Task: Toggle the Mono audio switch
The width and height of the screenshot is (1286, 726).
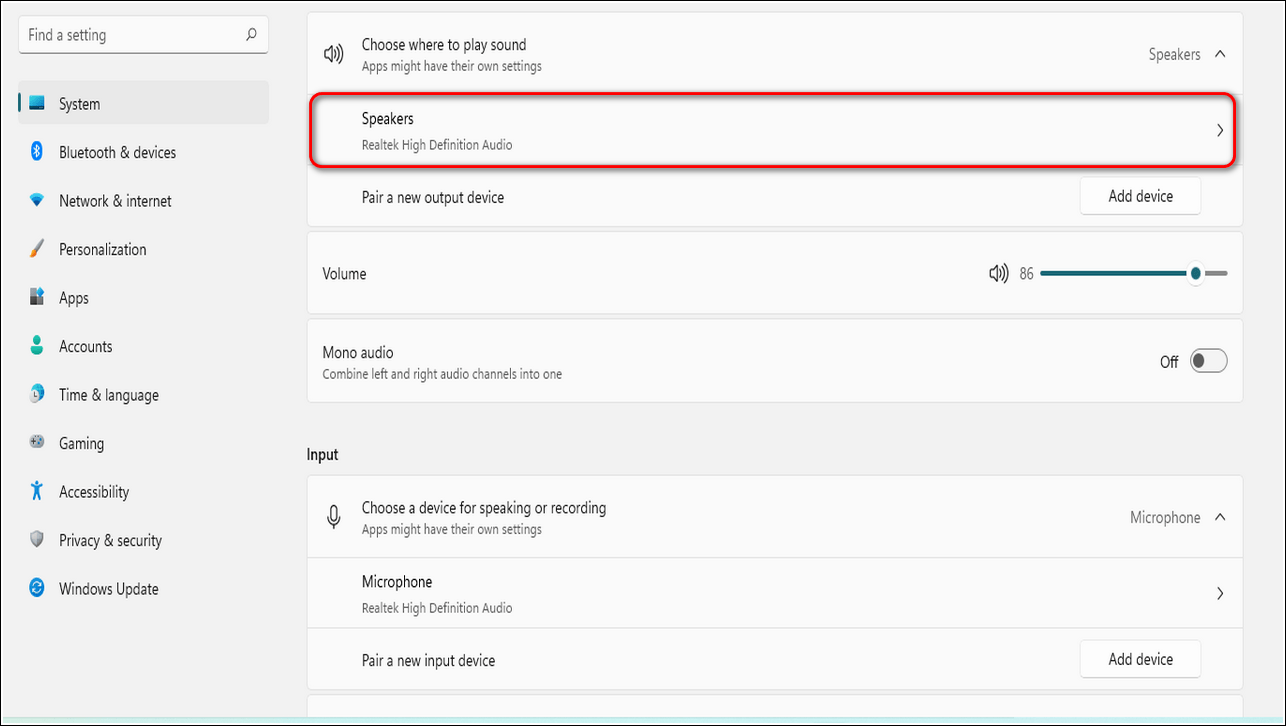Action: coord(1208,362)
